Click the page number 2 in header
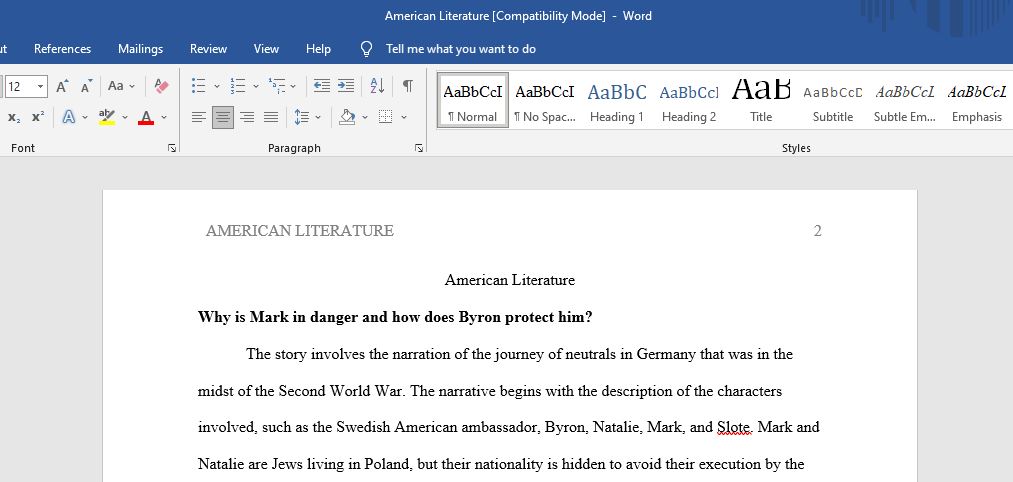 point(817,231)
